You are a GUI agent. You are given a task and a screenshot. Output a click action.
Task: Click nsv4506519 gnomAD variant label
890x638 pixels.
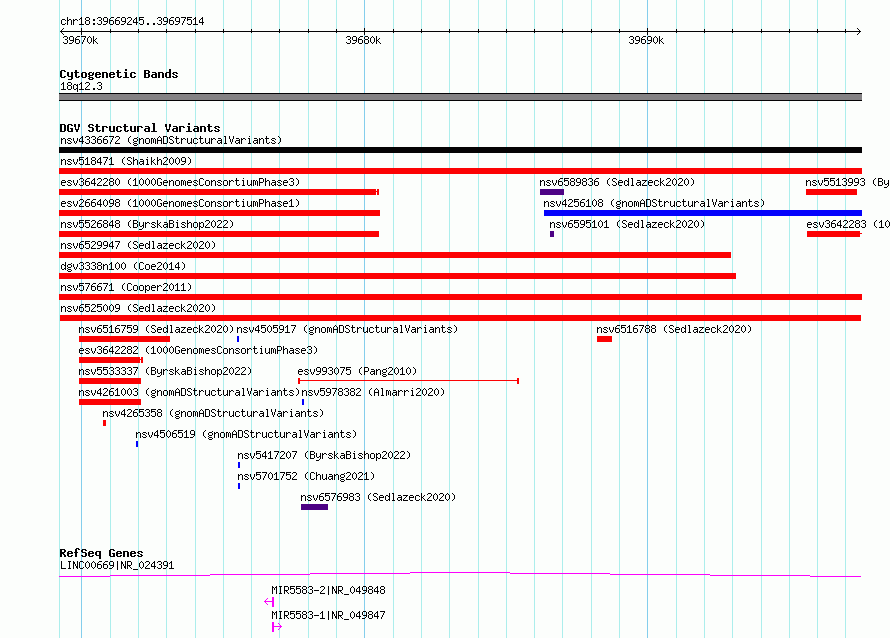[x=246, y=434]
